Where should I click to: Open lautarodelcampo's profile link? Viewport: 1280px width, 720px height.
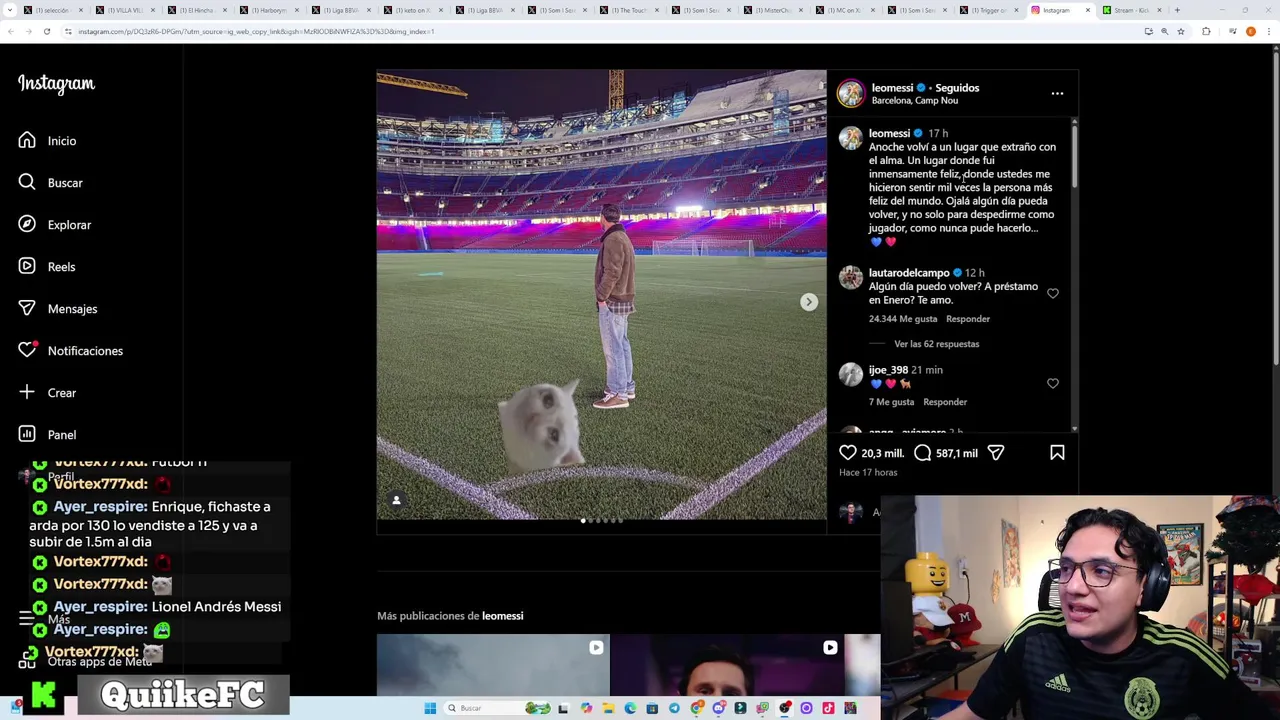tap(909, 273)
